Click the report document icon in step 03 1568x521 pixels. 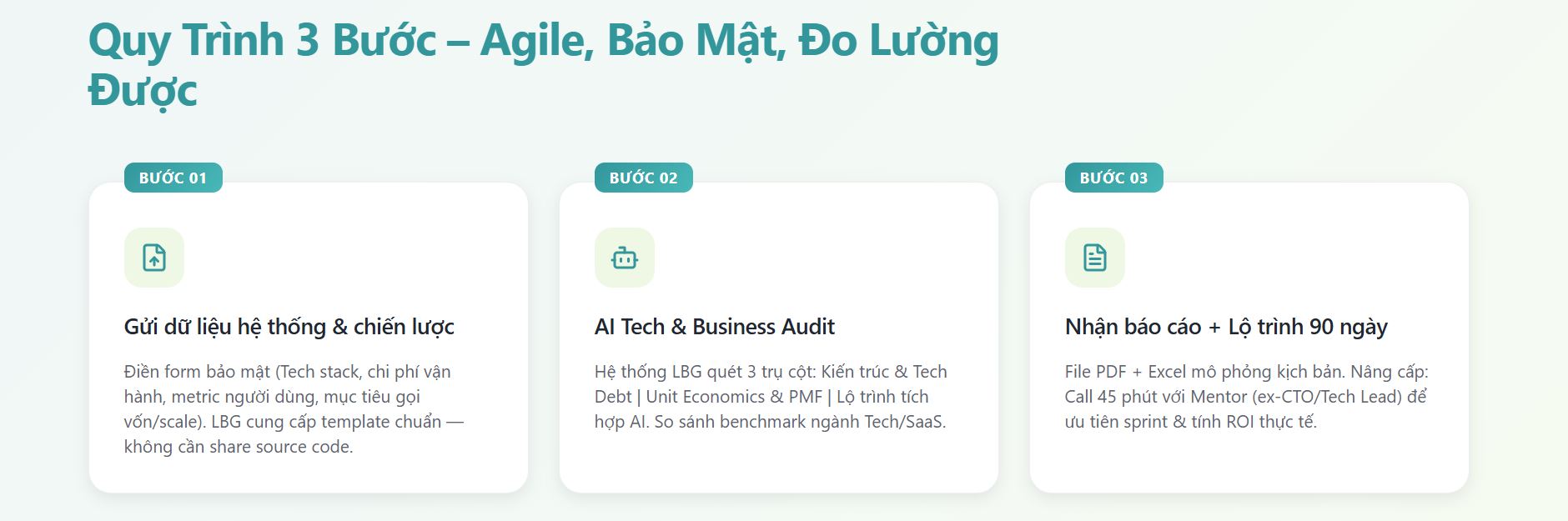[x=1095, y=258]
